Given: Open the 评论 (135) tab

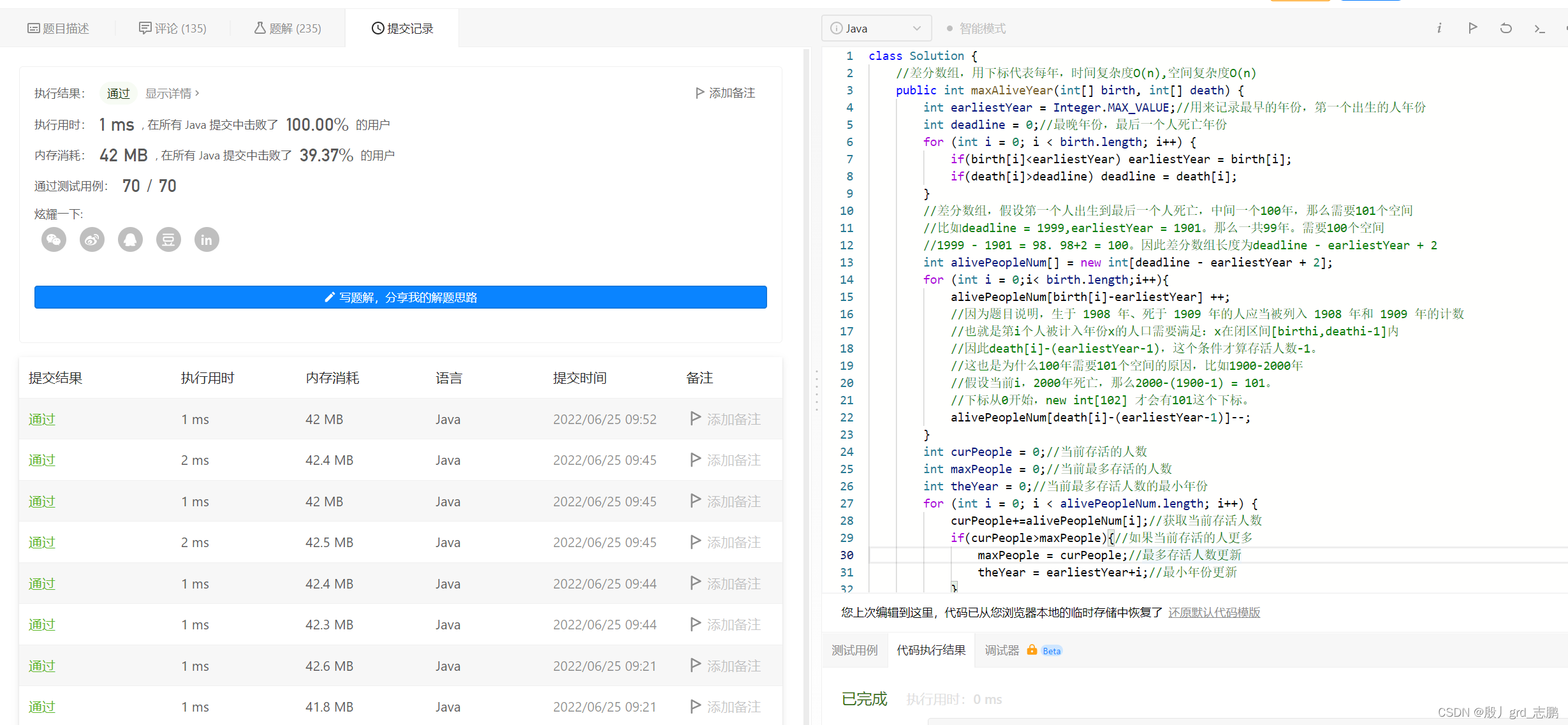Looking at the screenshot, I should pyautogui.click(x=173, y=28).
